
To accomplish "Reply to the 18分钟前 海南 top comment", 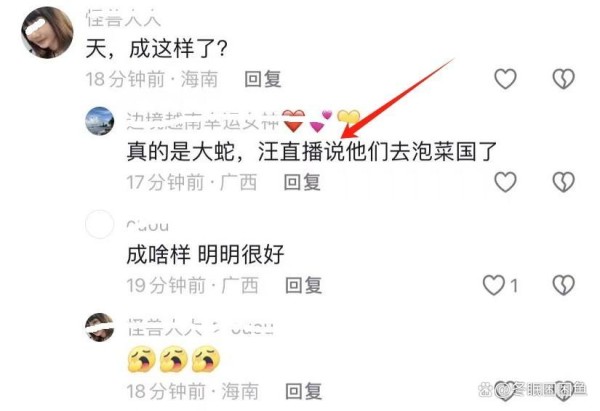I will [x=263, y=79].
